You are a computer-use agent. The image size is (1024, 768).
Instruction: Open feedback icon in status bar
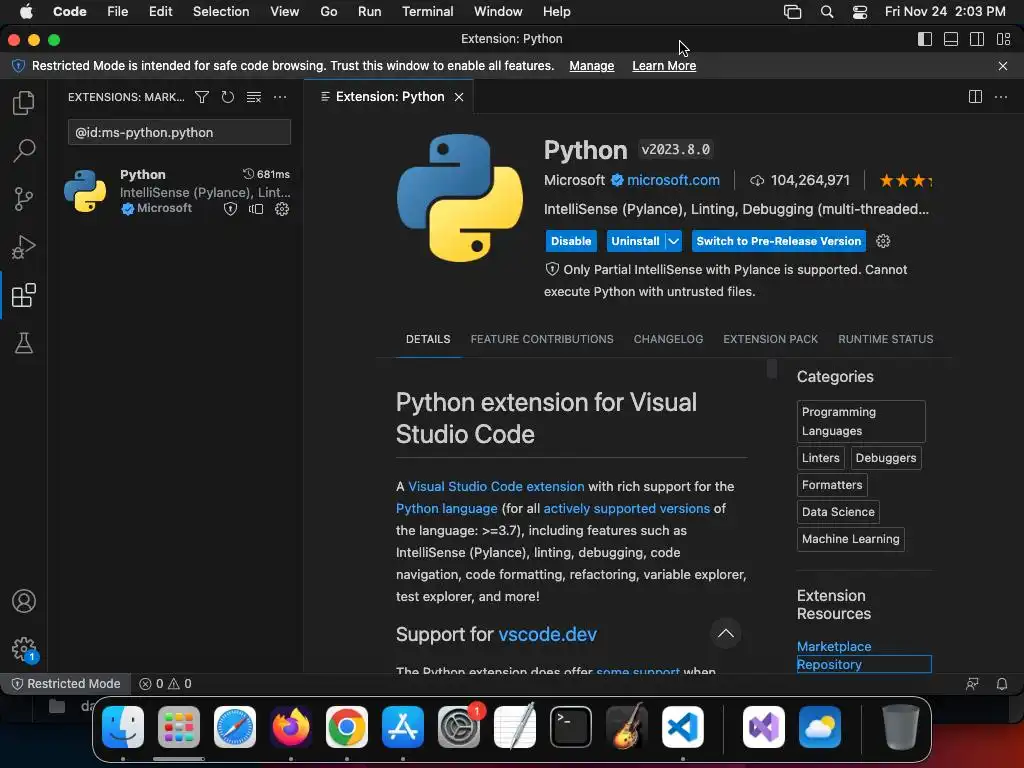972,684
